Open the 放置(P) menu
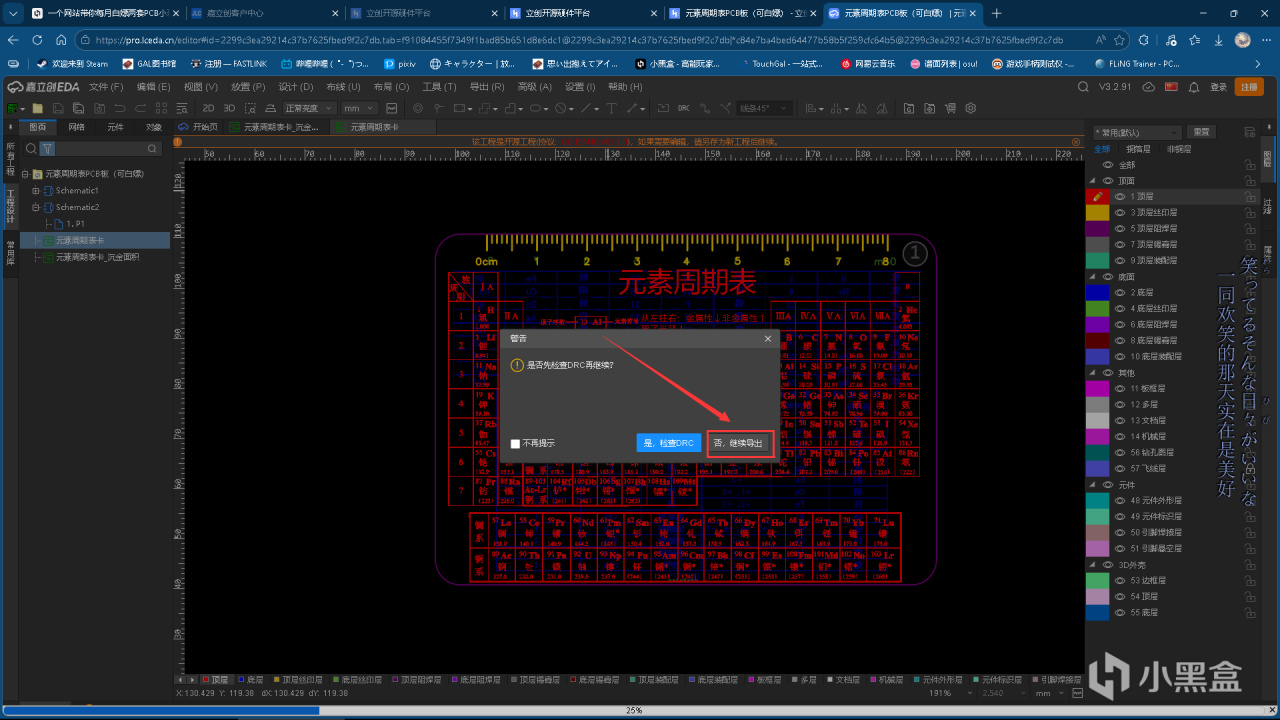Image resolution: width=1280 pixels, height=720 pixels. point(248,87)
